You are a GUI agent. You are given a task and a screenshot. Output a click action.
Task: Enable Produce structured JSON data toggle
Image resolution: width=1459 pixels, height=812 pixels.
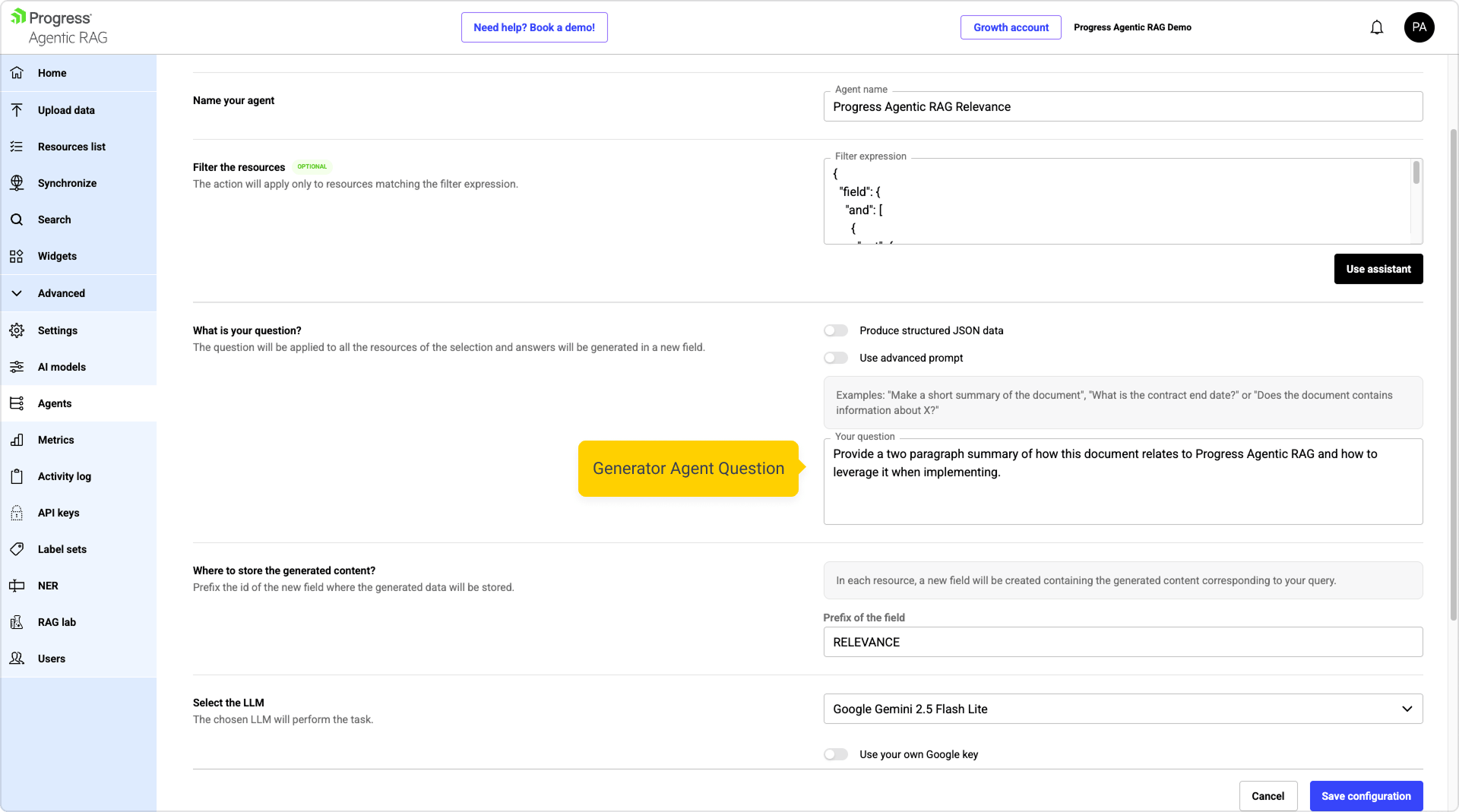[836, 330]
